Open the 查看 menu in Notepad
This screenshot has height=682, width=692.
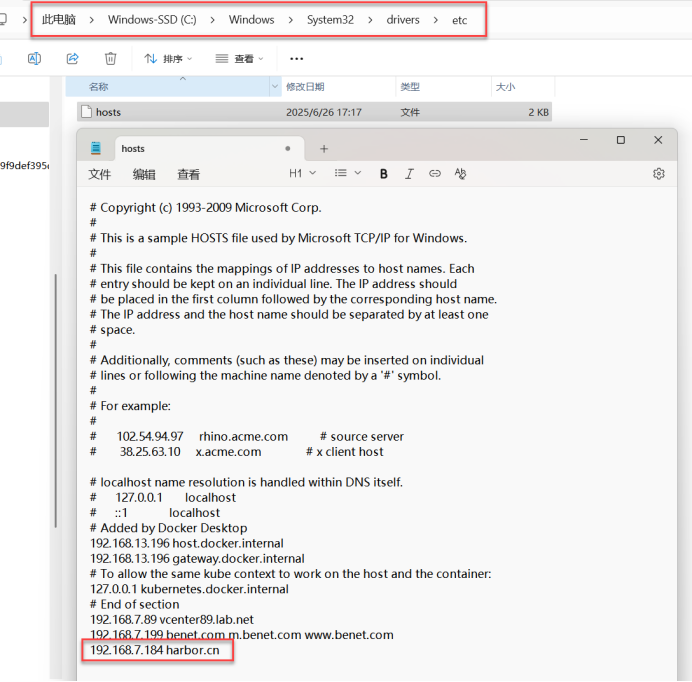click(x=188, y=174)
